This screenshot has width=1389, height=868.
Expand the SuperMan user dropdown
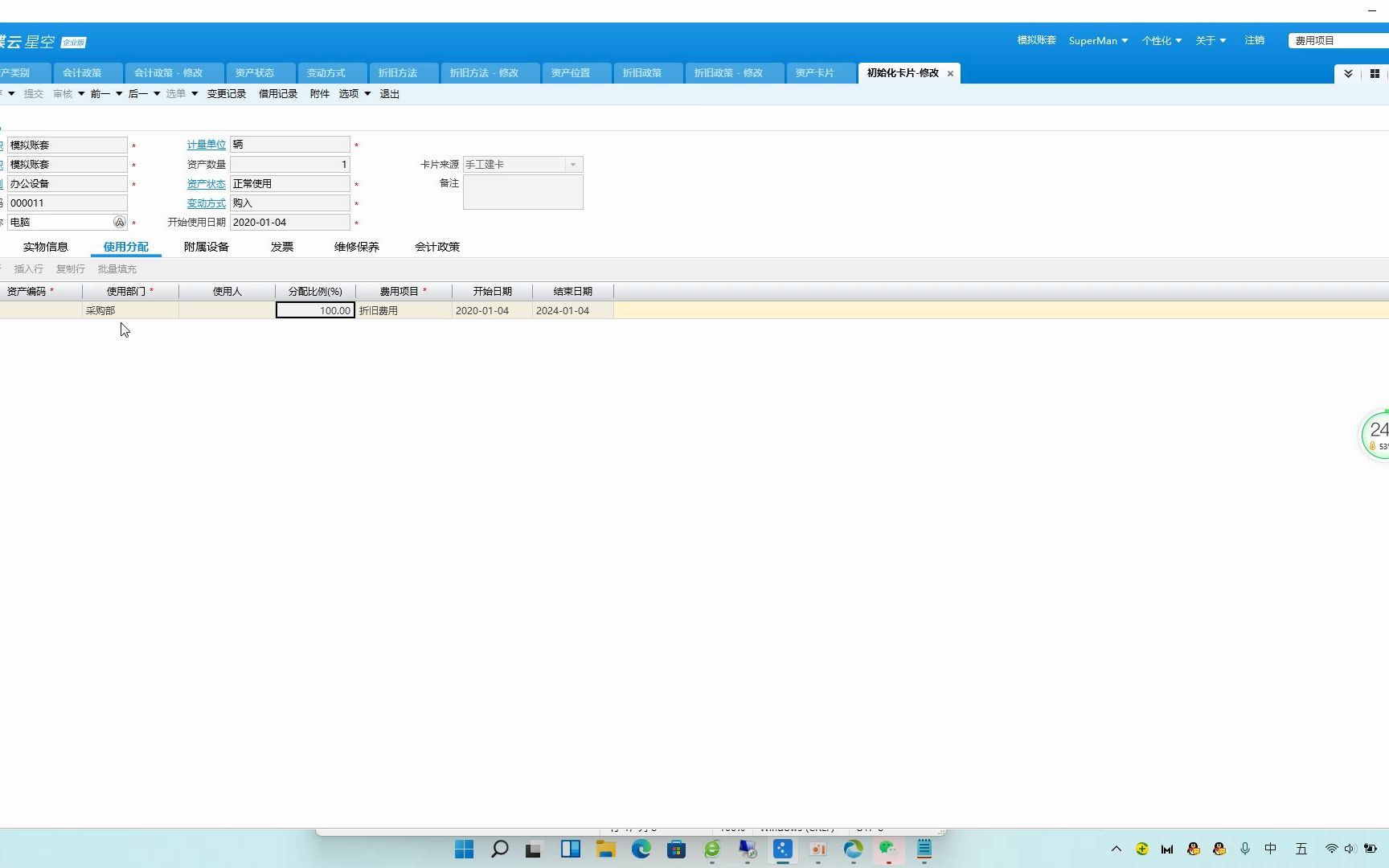click(1098, 40)
